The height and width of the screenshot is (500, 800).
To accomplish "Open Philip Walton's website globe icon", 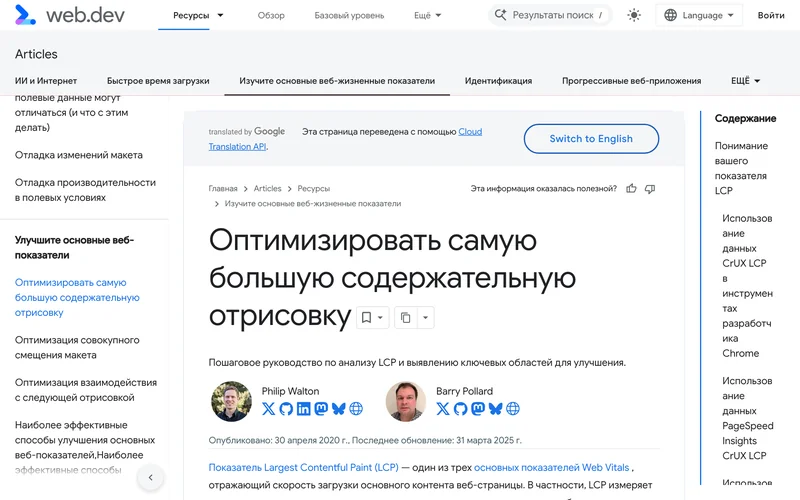I will pos(356,409).
